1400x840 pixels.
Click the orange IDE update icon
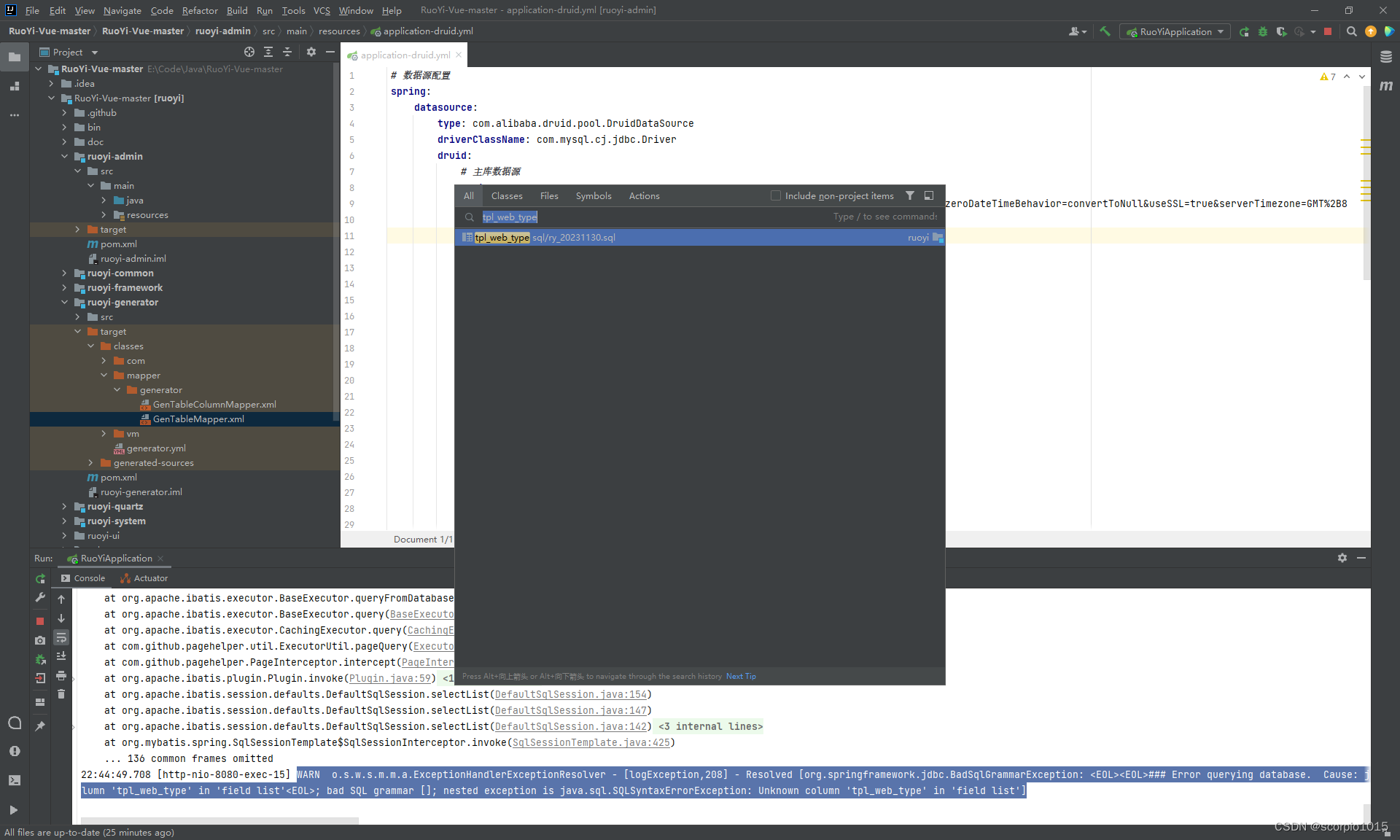[x=1371, y=31]
